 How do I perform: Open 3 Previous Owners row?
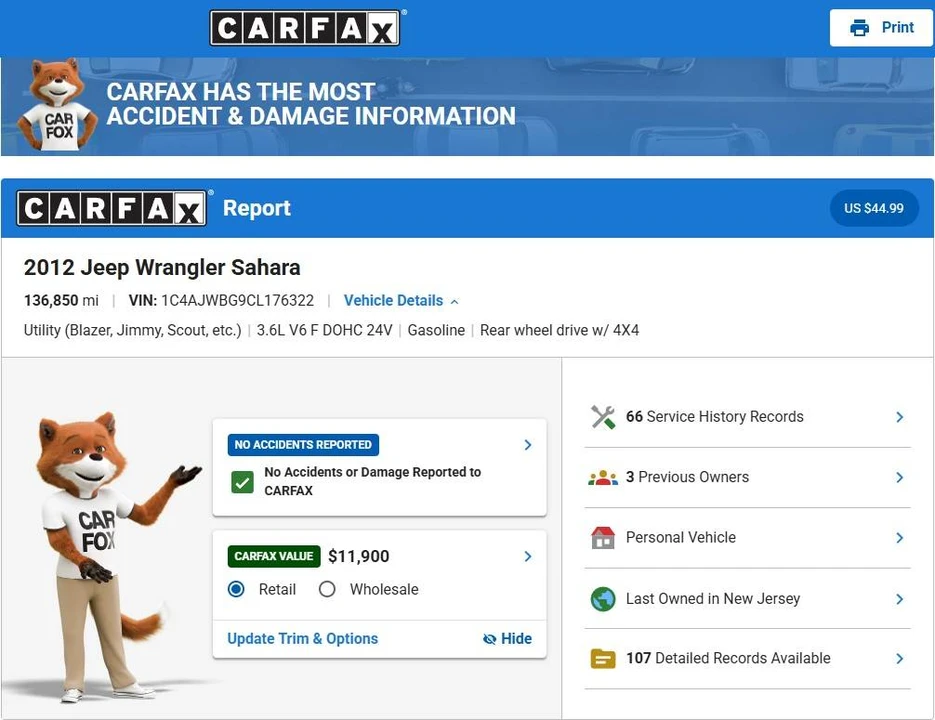[747, 477]
